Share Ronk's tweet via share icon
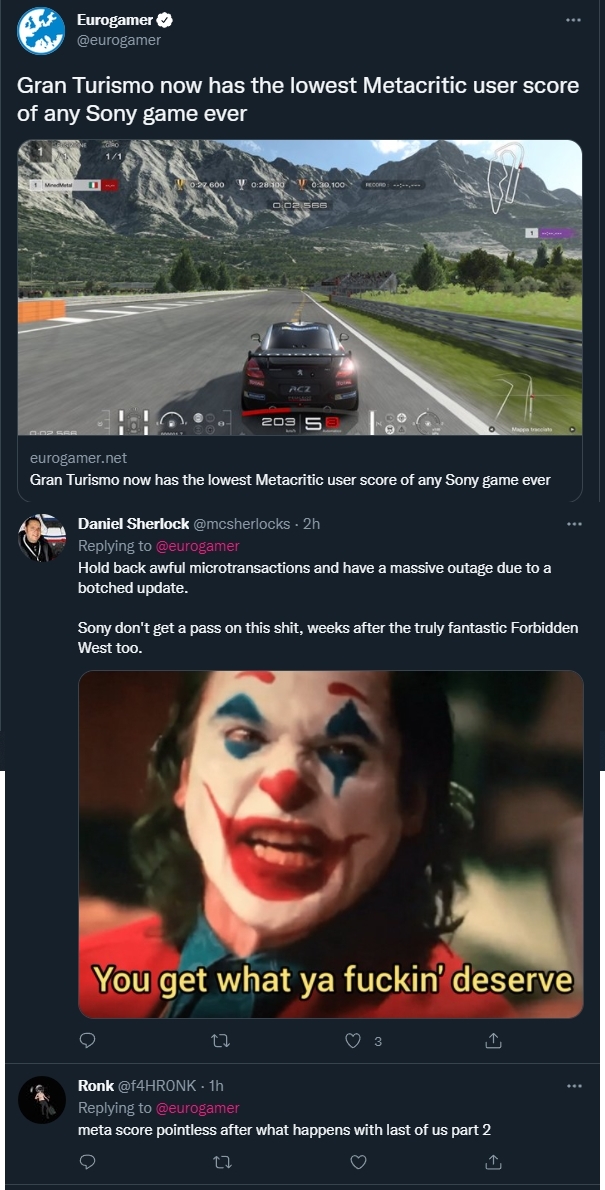605x1190 pixels. (x=492, y=1162)
